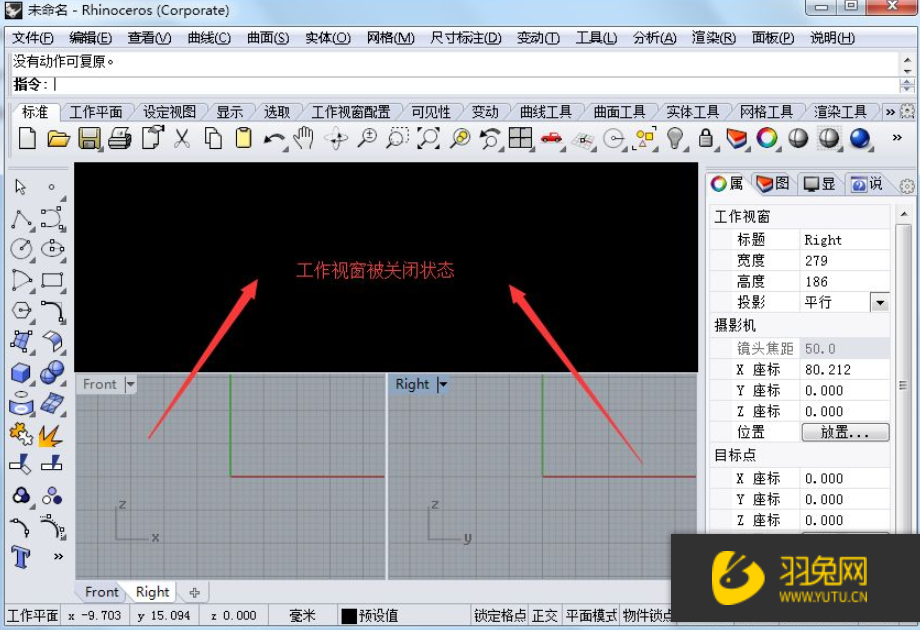The image size is (920, 630).
Task: Click 工作平面 label in the status bar
Action: click(33, 615)
